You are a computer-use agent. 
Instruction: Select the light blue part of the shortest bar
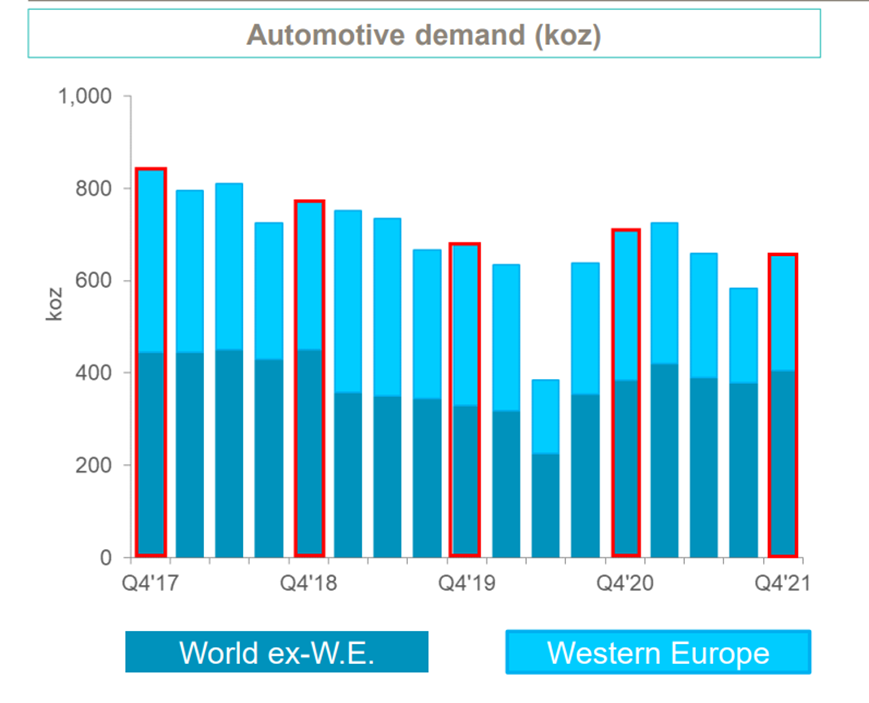click(x=545, y=417)
